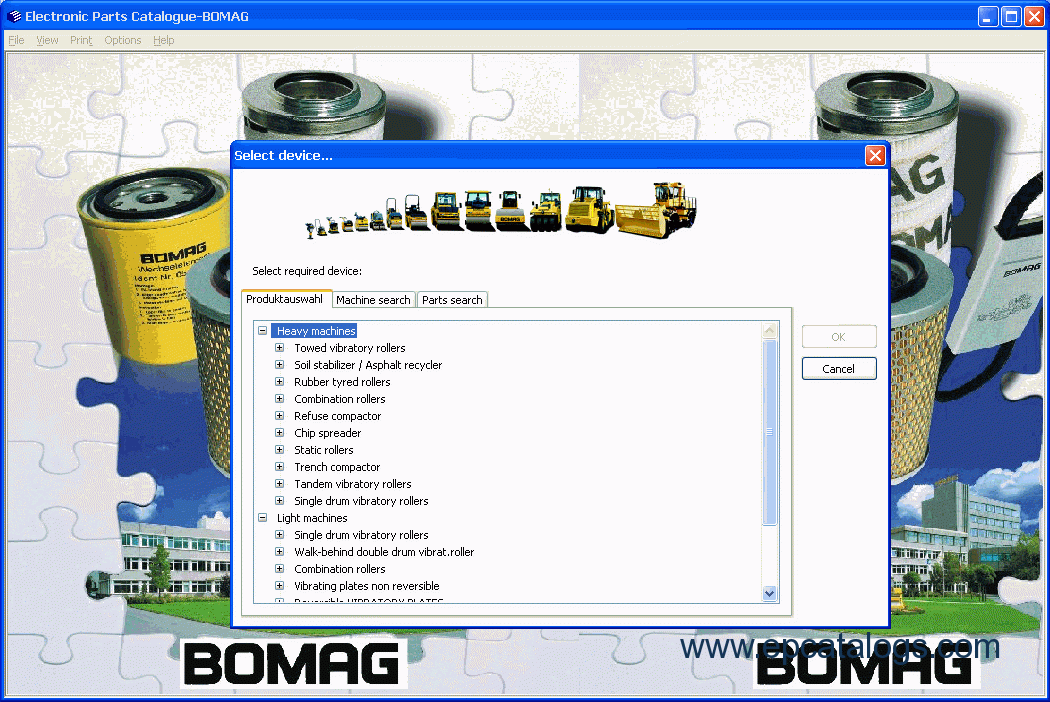Minimize the Electronic Parts Catalogue window
The width and height of the screenshot is (1050, 702).
point(988,16)
